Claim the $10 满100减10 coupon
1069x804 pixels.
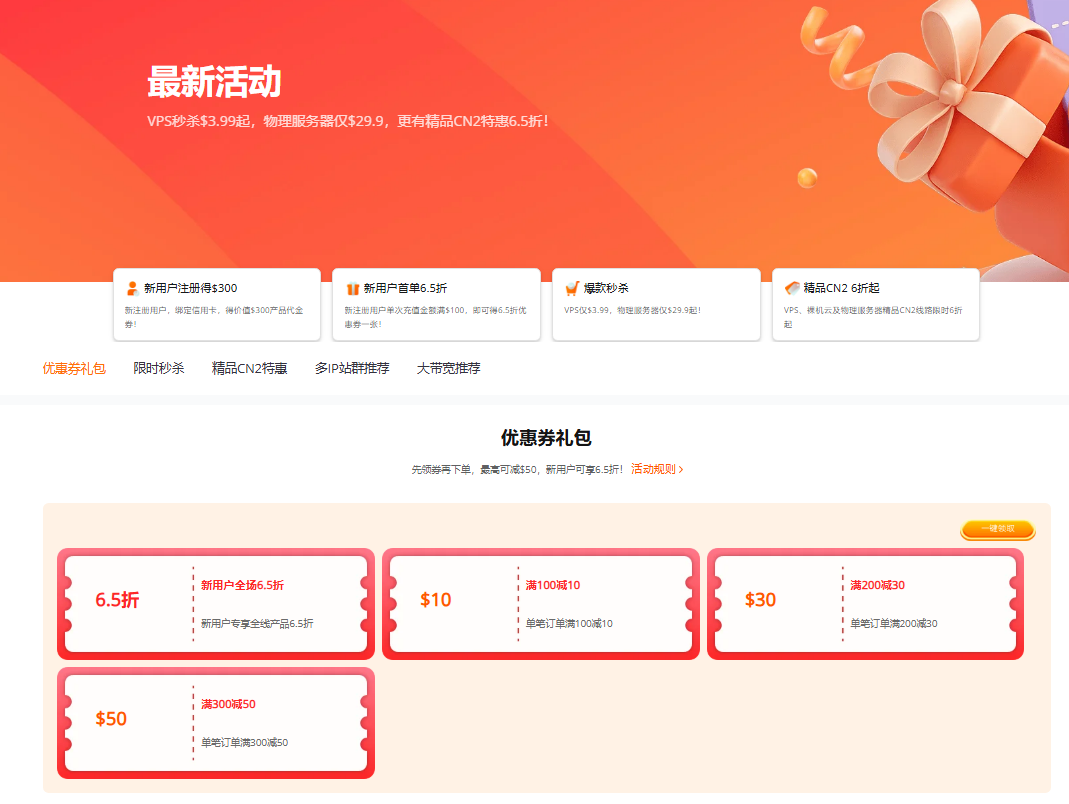click(541, 604)
